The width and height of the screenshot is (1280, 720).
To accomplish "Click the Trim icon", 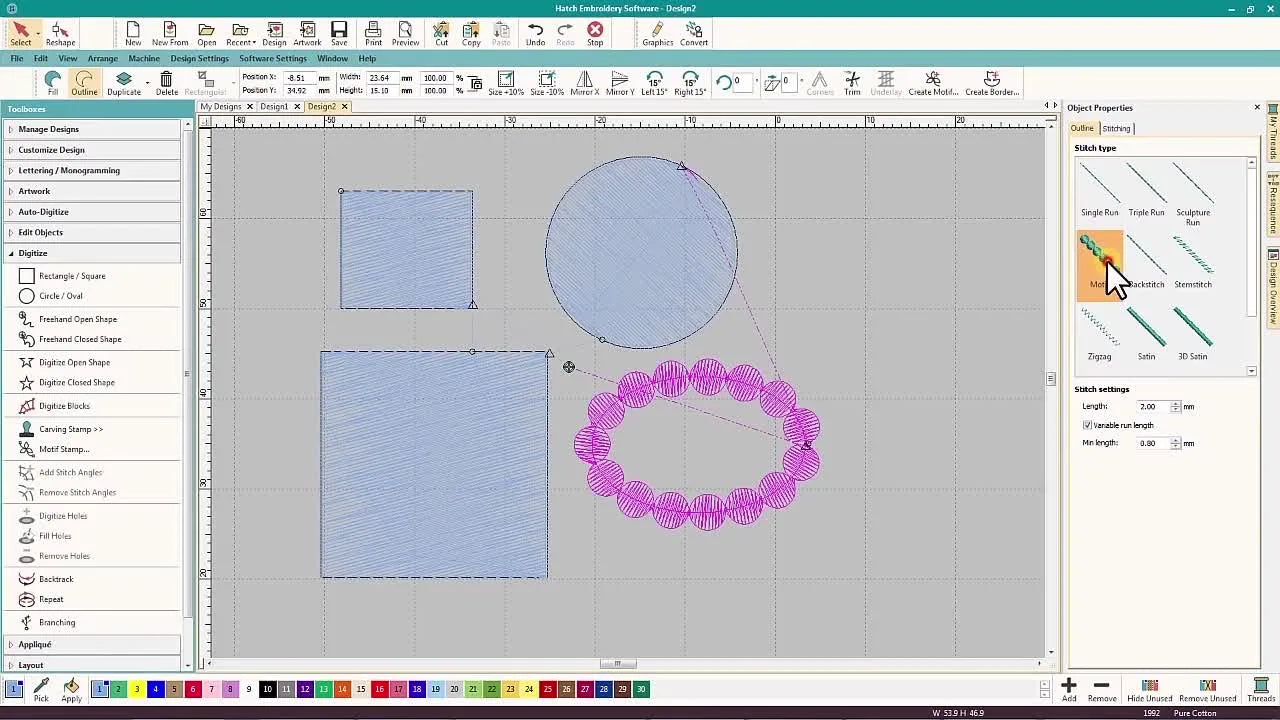I will pos(852,83).
